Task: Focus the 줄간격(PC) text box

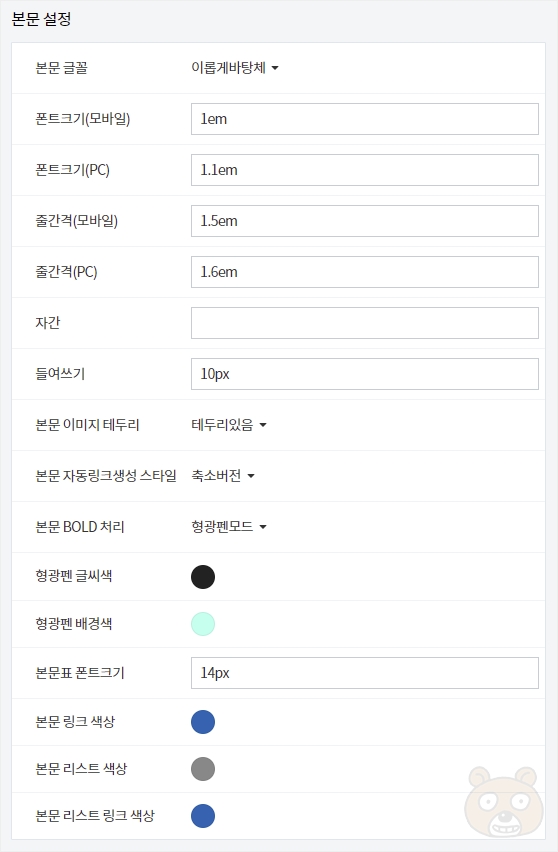Action: (365, 272)
